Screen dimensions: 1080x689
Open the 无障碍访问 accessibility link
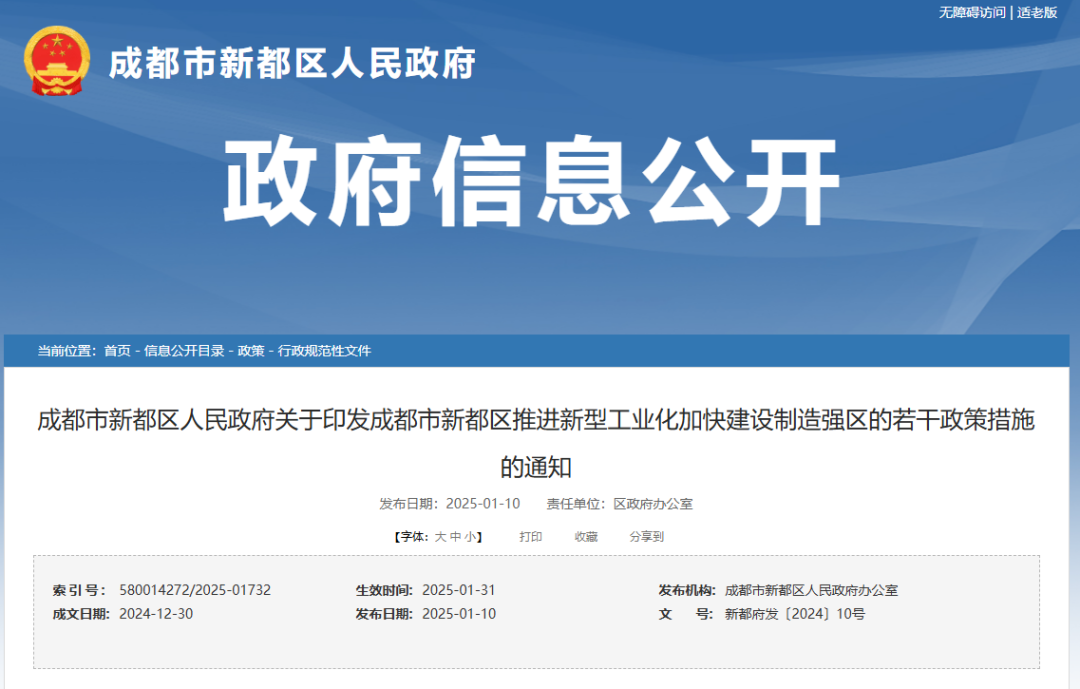pos(972,12)
